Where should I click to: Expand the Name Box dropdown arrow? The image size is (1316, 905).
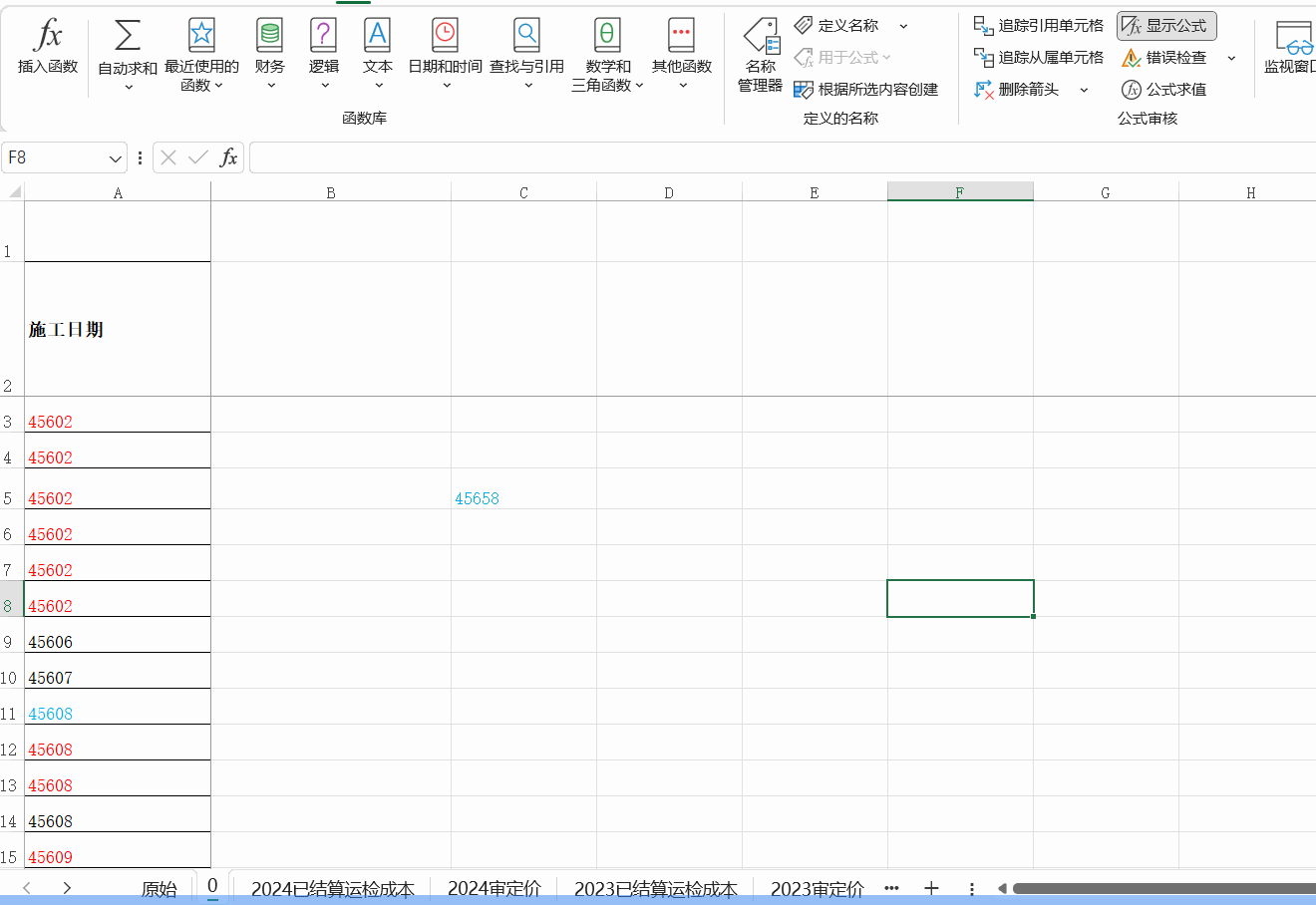(x=115, y=158)
